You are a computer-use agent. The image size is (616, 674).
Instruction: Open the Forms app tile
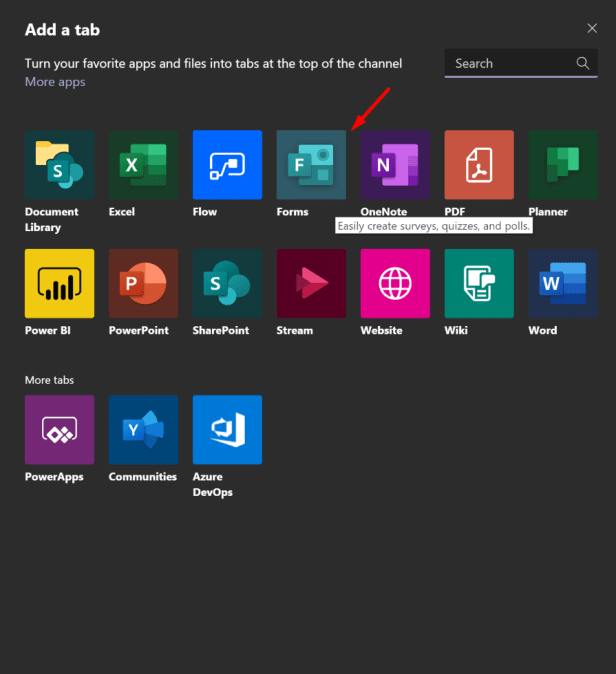(x=311, y=165)
